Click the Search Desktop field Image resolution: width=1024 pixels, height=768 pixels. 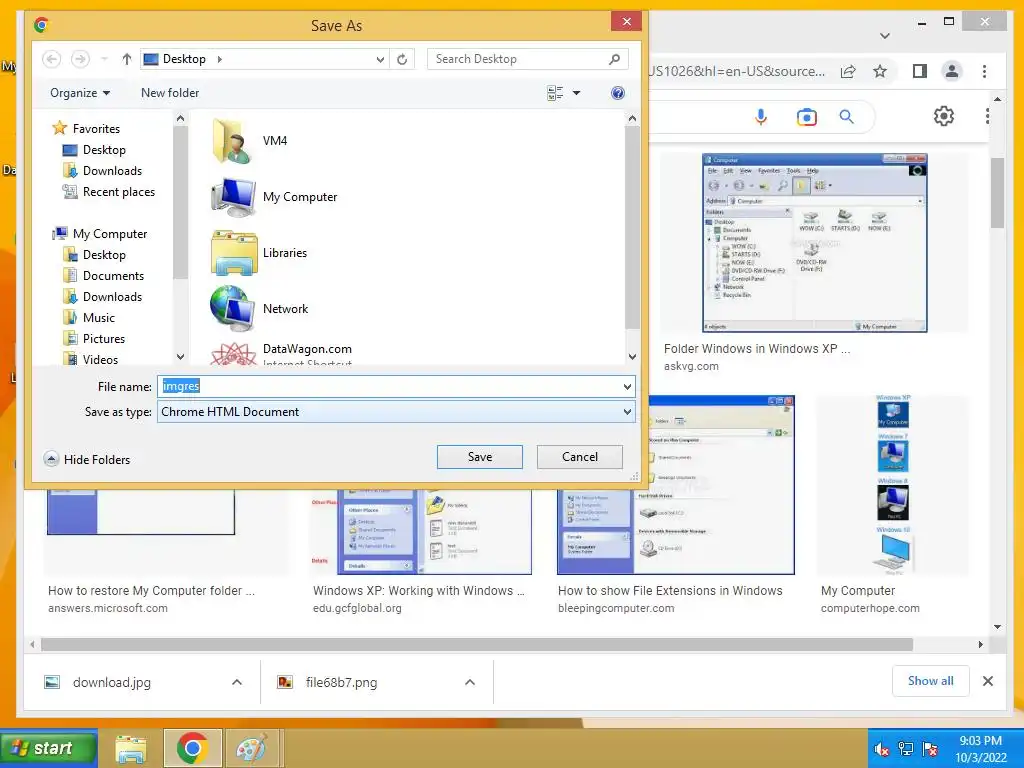coord(516,59)
